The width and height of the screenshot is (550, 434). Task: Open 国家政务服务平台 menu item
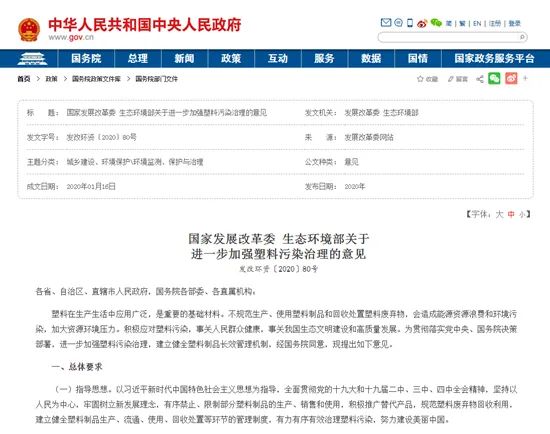point(495,59)
